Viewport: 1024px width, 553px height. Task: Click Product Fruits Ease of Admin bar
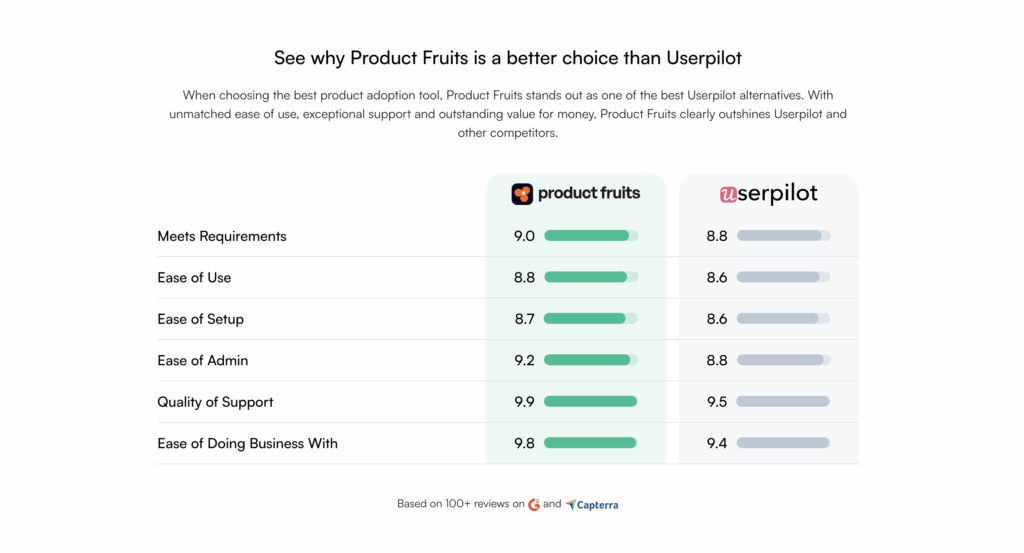590,360
